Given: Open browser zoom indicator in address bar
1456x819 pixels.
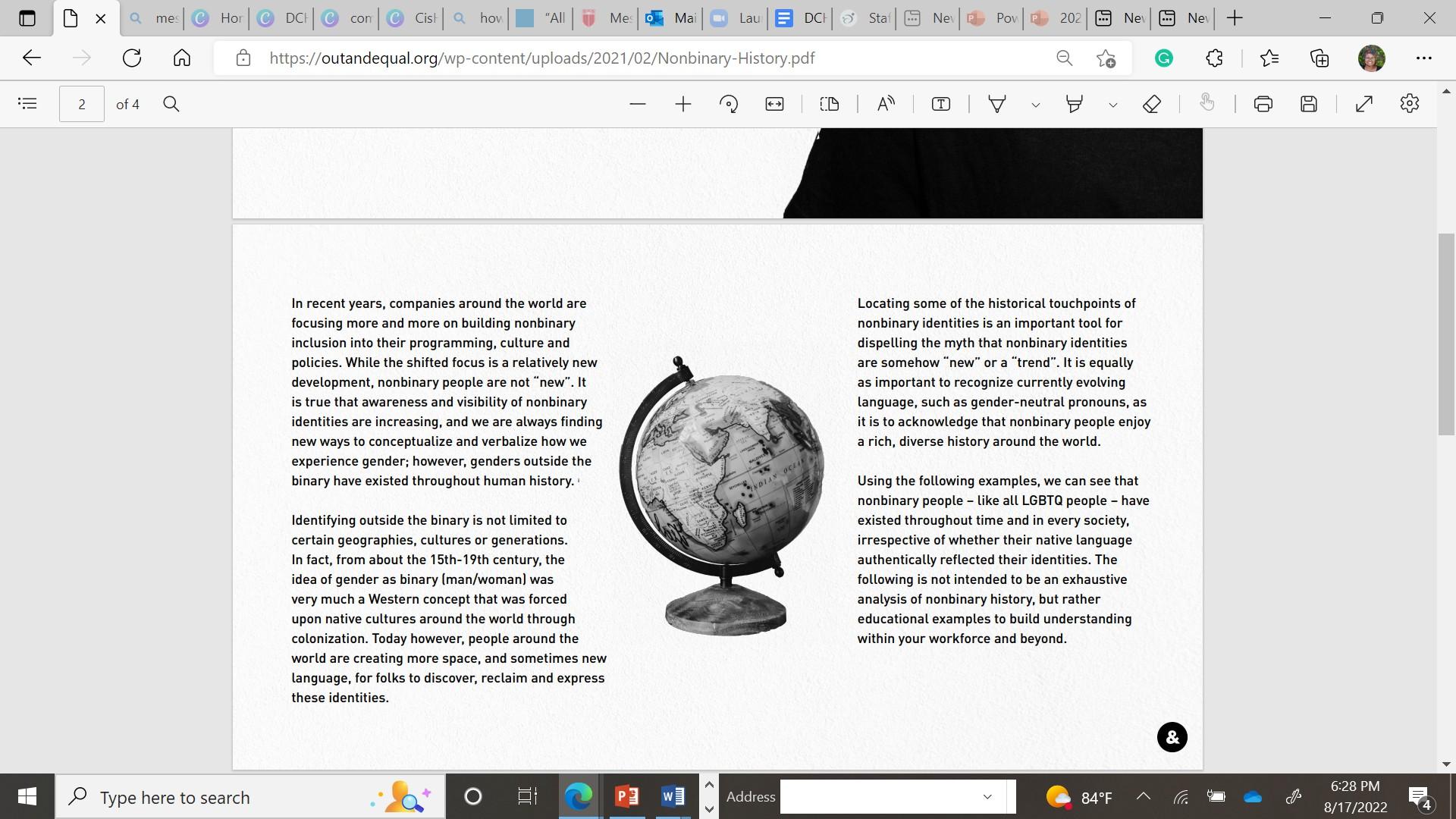Looking at the screenshot, I should 1065,58.
